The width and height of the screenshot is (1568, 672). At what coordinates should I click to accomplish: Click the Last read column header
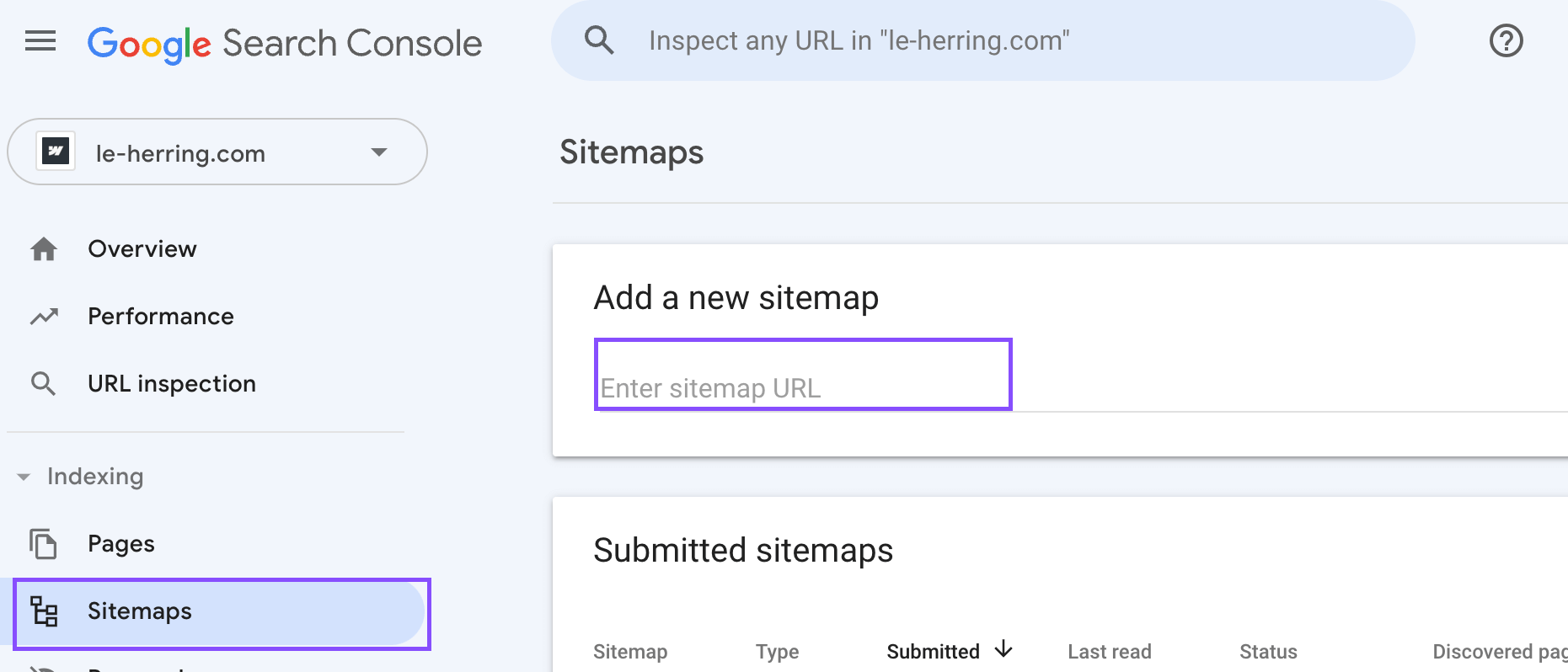point(1109,652)
